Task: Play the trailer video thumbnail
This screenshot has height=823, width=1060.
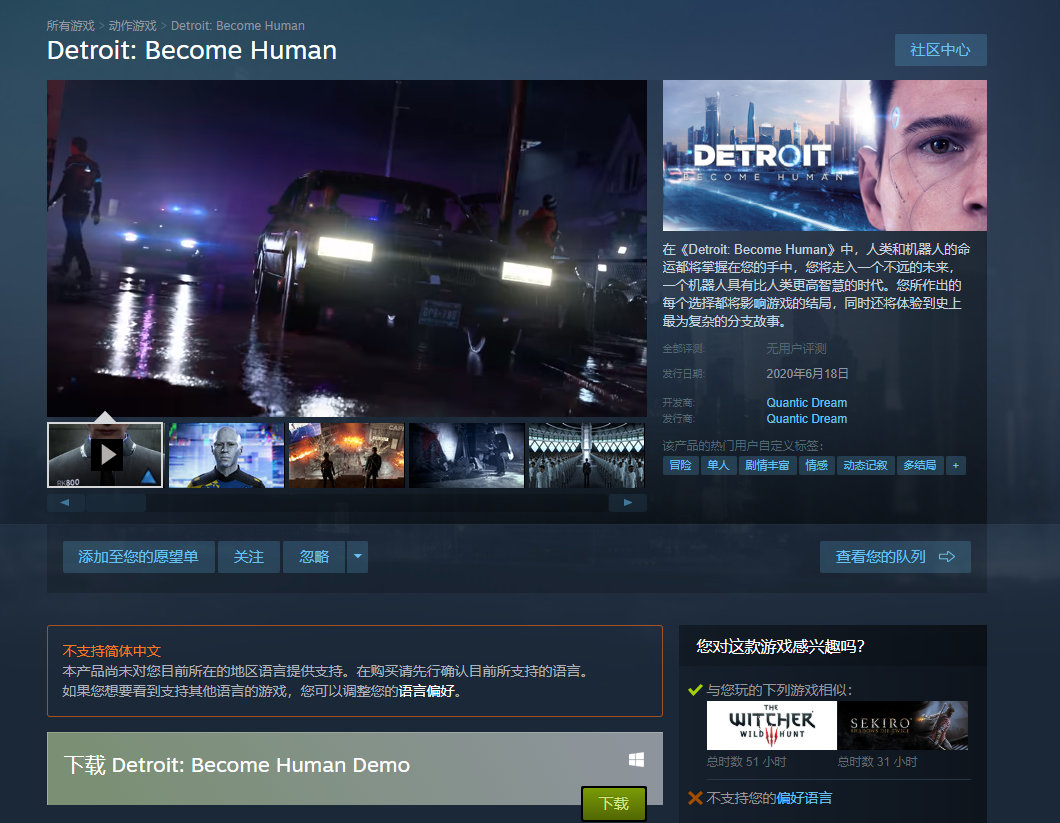Action: [105, 455]
